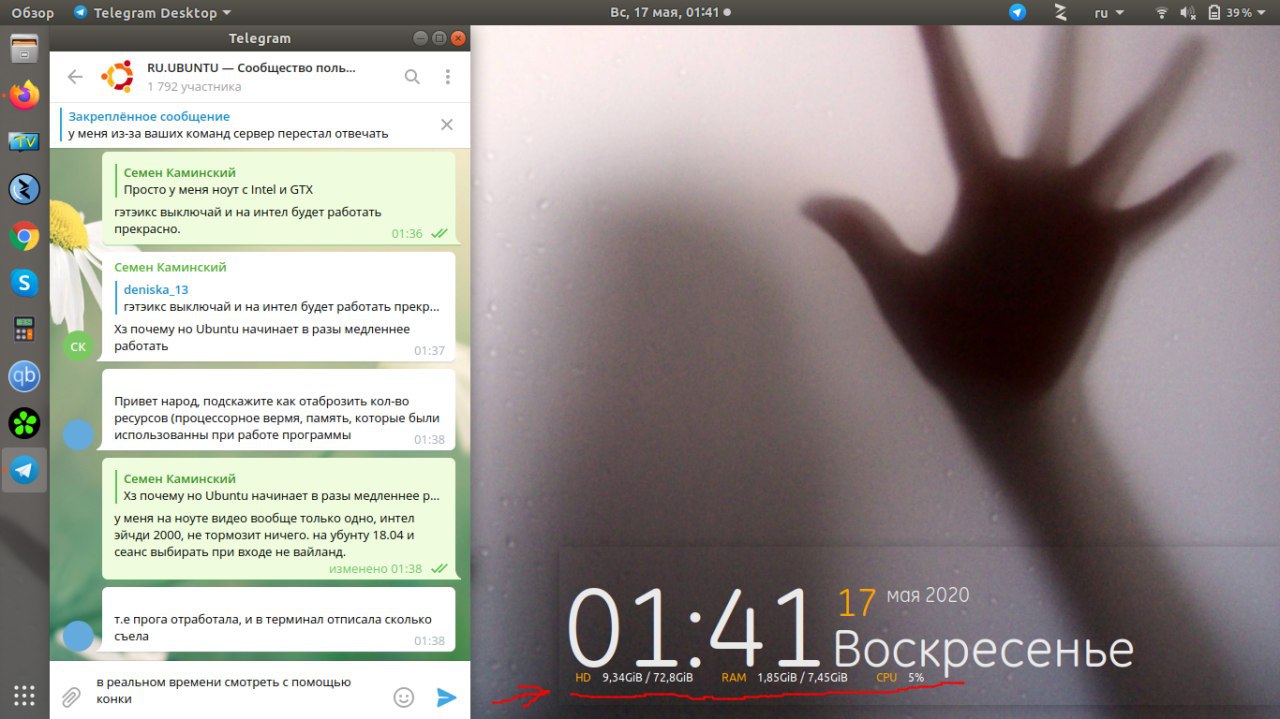The height and width of the screenshot is (719, 1280).
Task: Click the '1 792 участника' members text
Action: (194, 87)
